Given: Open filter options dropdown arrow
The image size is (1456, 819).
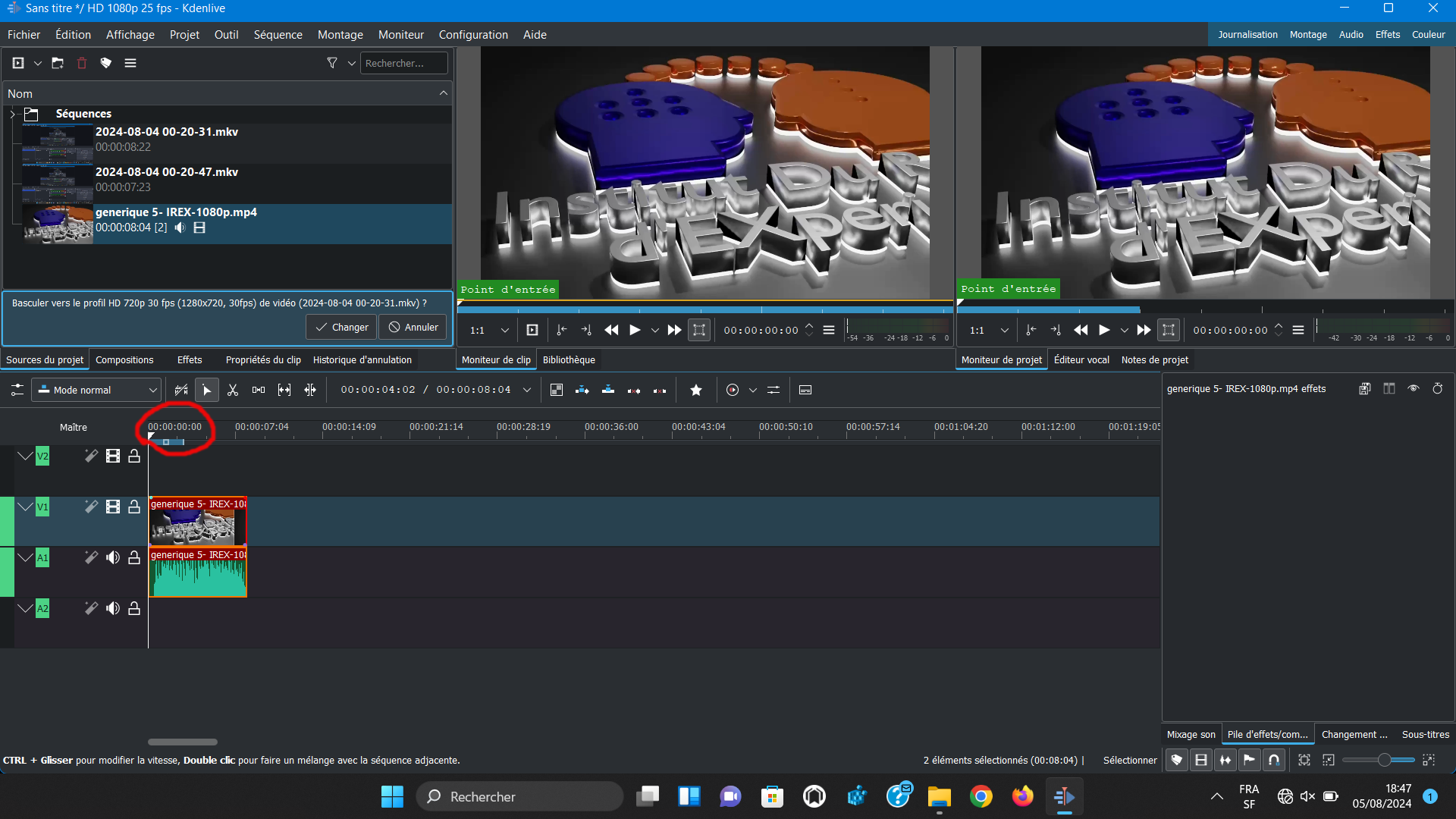Looking at the screenshot, I should point(352,63).
